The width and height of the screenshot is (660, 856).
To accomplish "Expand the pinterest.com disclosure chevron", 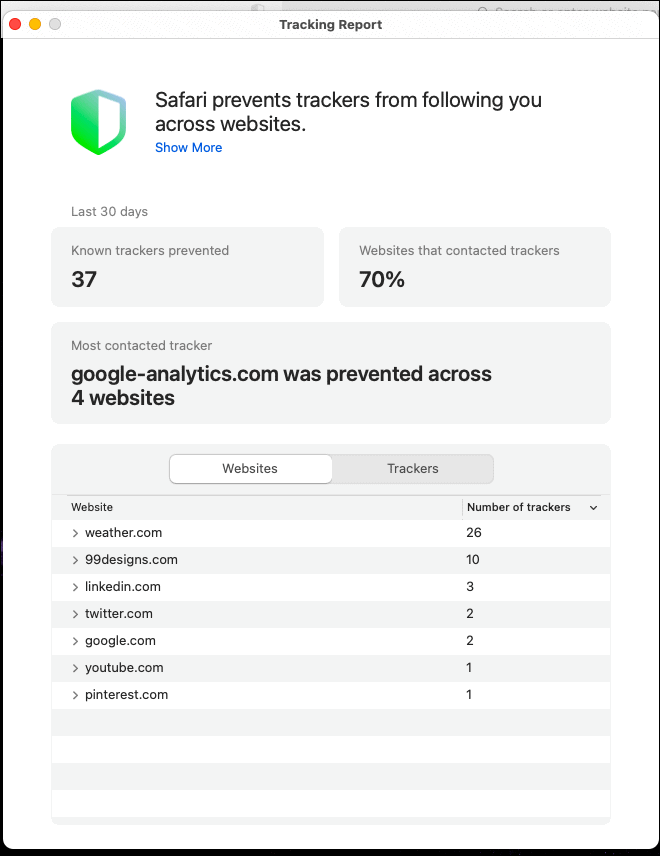I will (x=75, y=695).
